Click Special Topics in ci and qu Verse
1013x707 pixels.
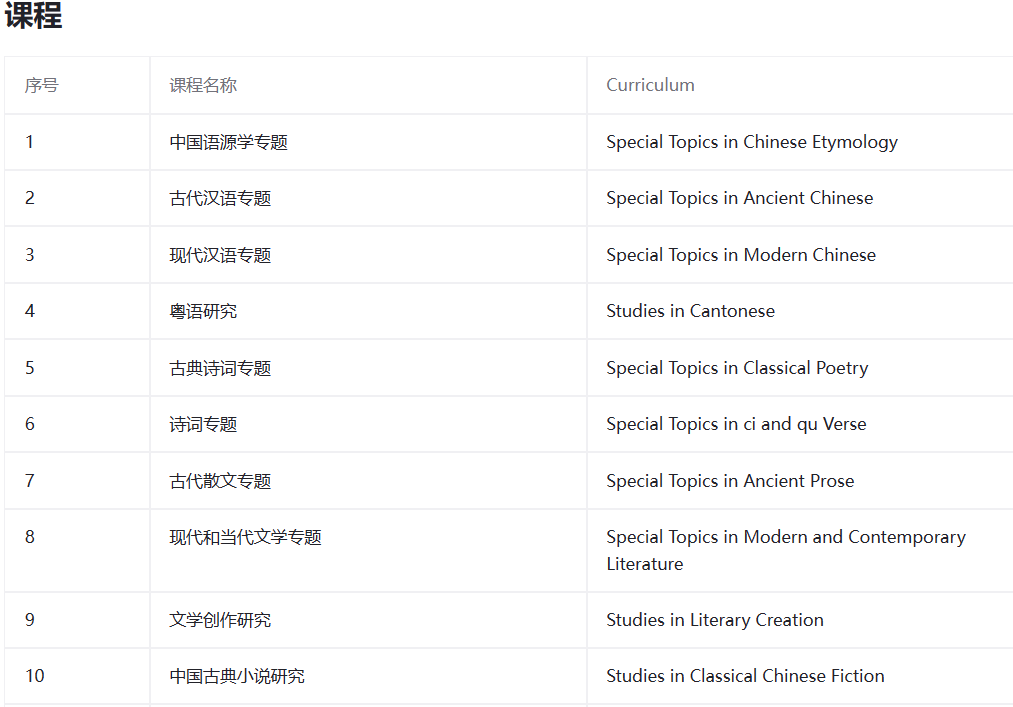[x=736, y=424]
